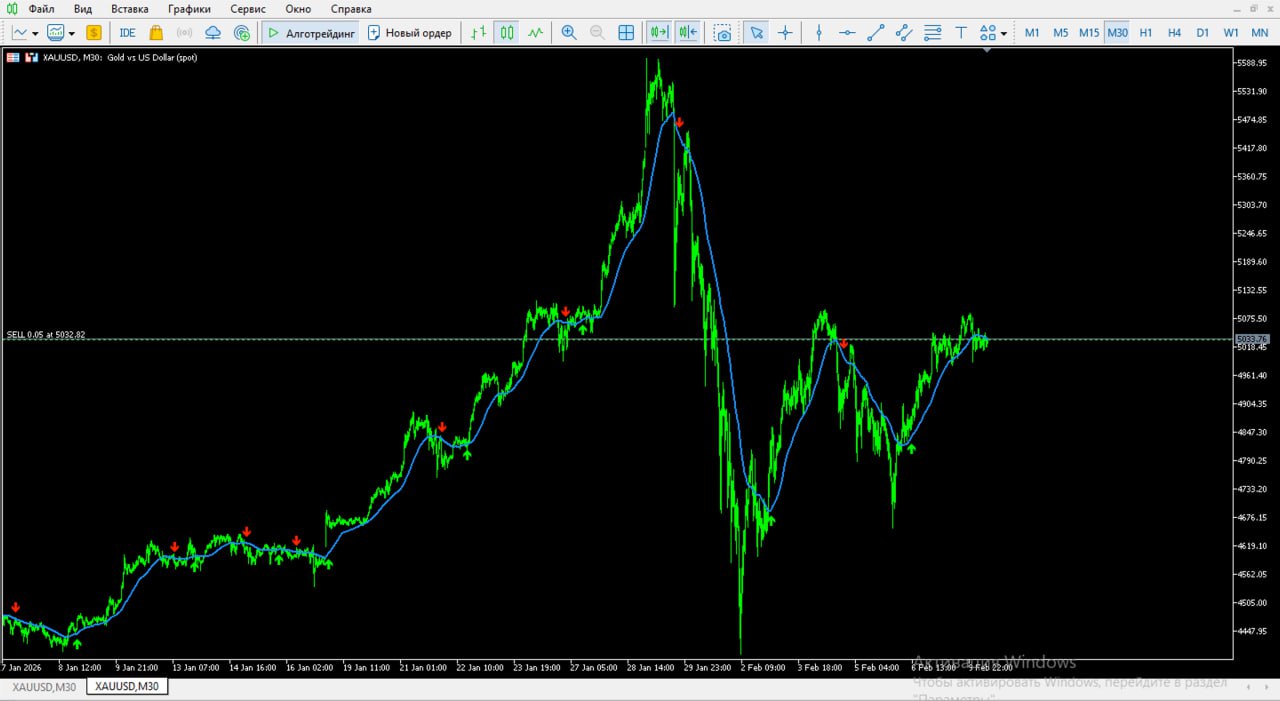Select the Crosshair tool

[785, 32]
